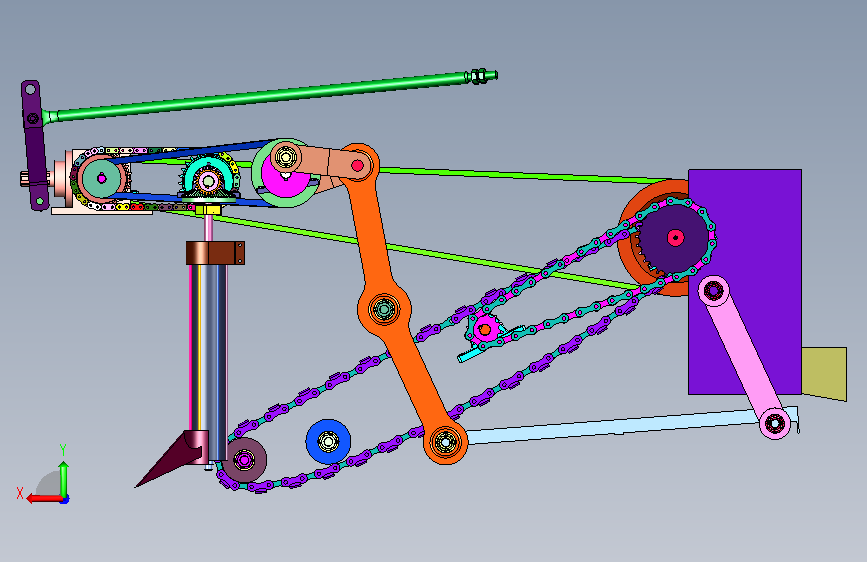Click the red hub of the purple sprocket
Image resolution: width=867 pixels, height=562 pixels.
[675, 238]
